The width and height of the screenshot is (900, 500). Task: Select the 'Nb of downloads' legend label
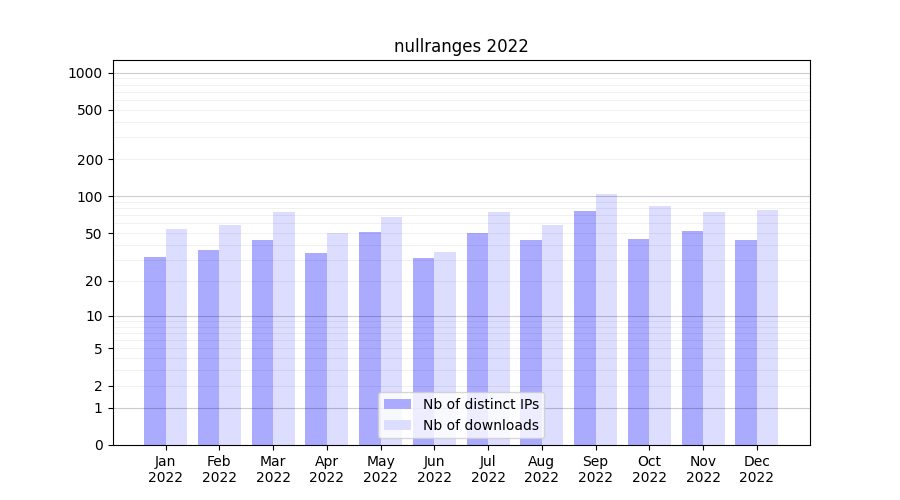480,425
